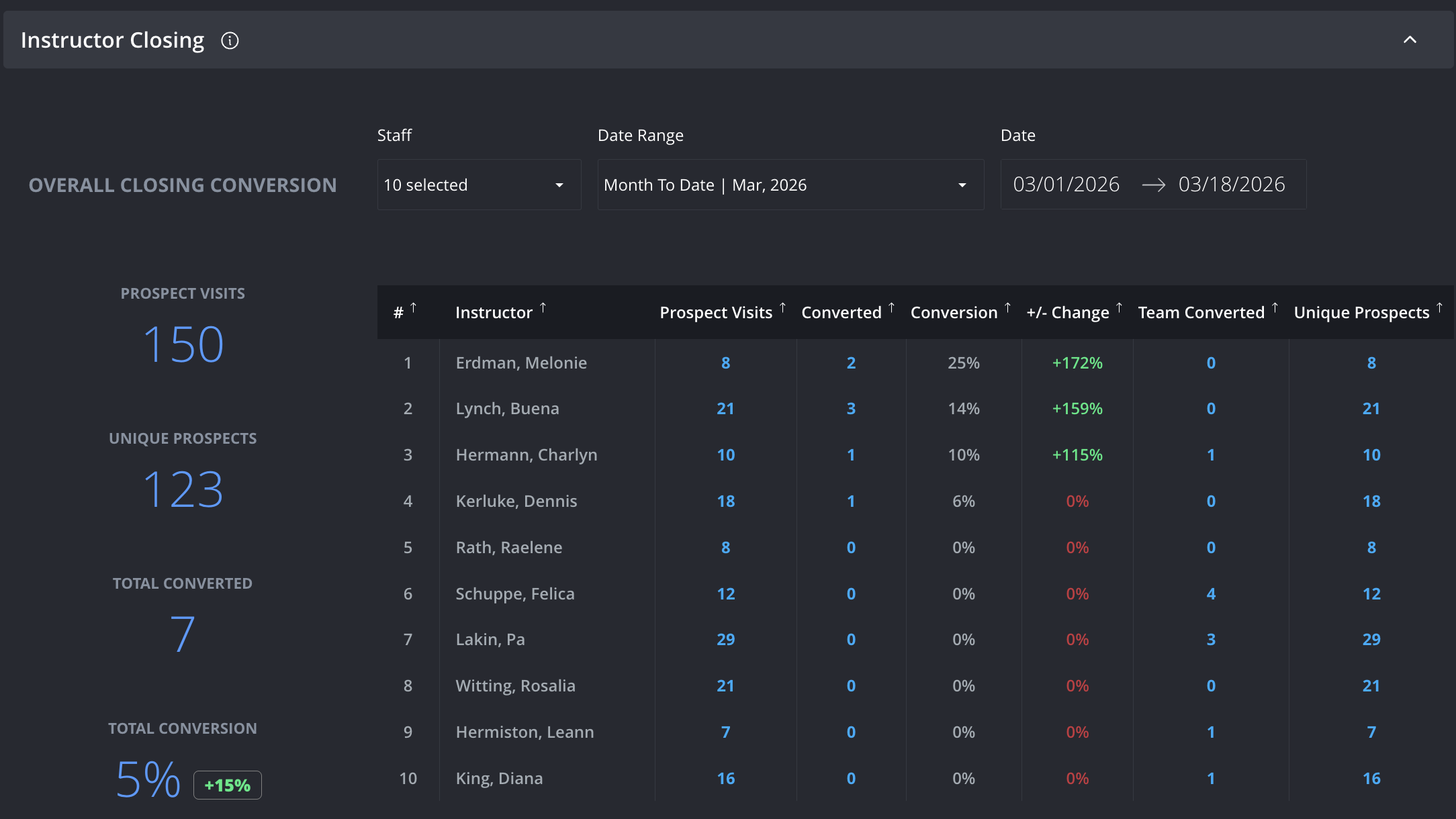Click the Instructor Closing info icon
The width and height of the screenshot is (1456, 819).
tap(230, 41)
